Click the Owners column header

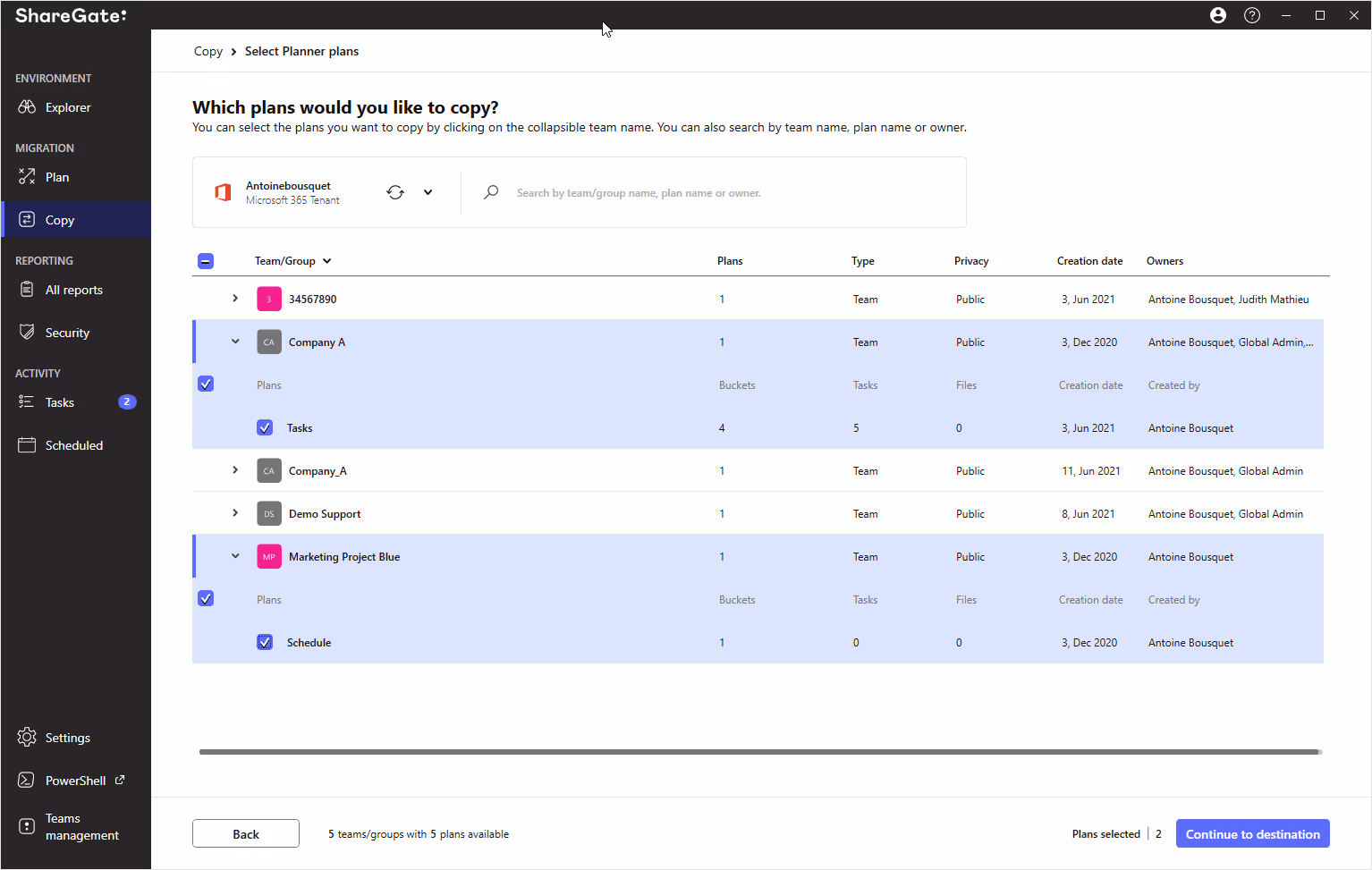[x=1165, y=261]
